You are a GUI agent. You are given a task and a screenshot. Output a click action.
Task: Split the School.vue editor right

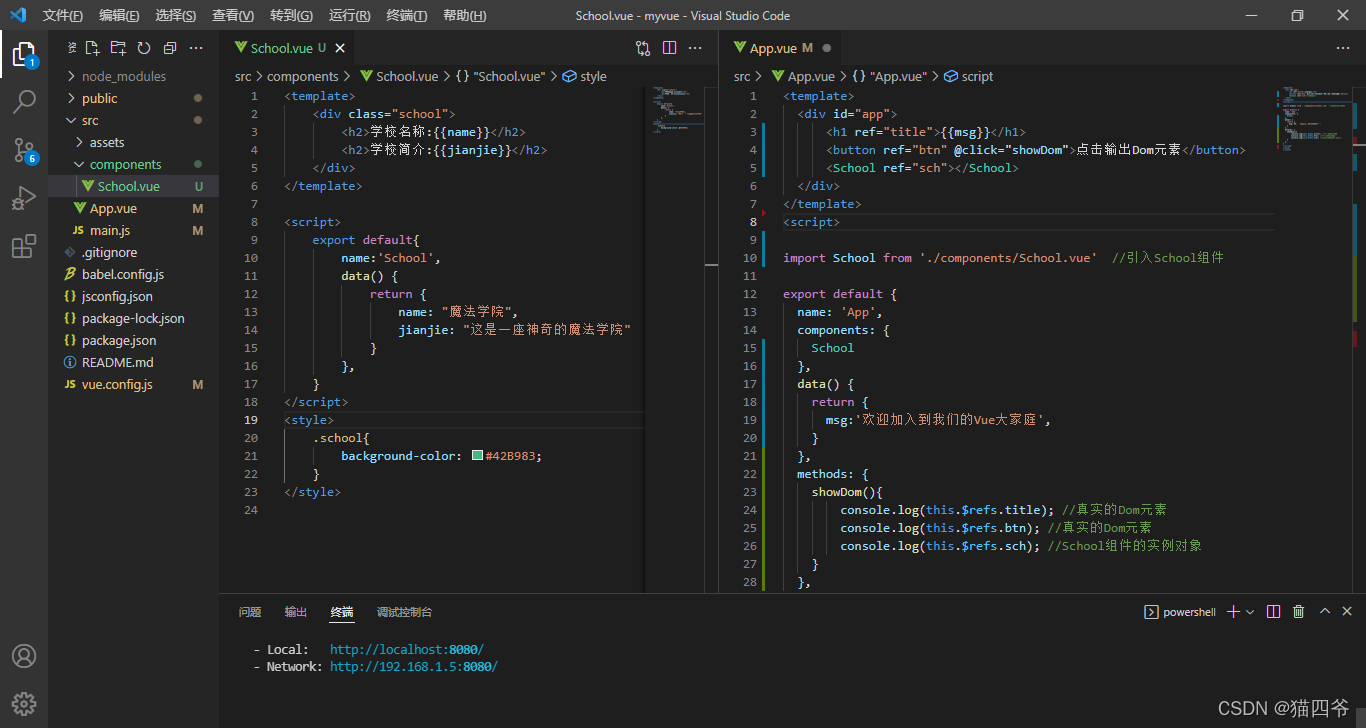point(669,48)
